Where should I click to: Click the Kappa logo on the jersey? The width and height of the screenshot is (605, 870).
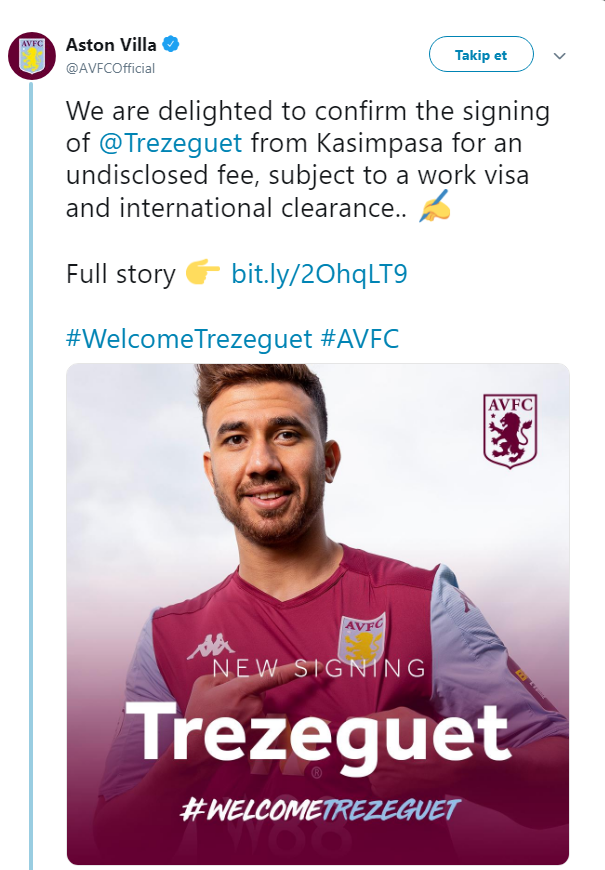point(212,645)
